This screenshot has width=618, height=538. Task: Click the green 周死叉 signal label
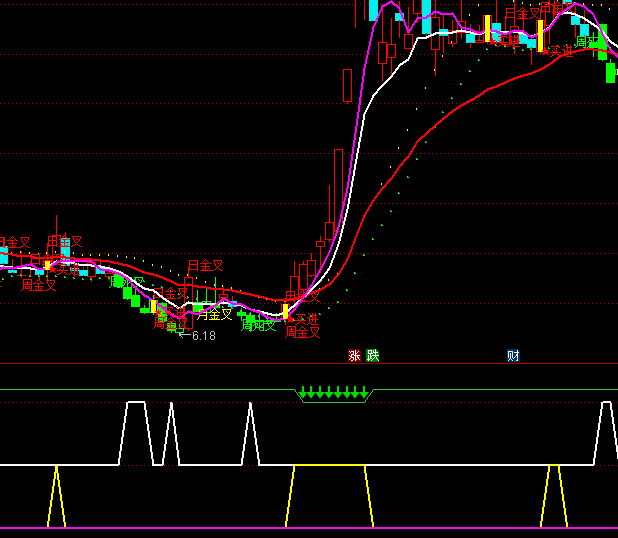pos(258,324)
